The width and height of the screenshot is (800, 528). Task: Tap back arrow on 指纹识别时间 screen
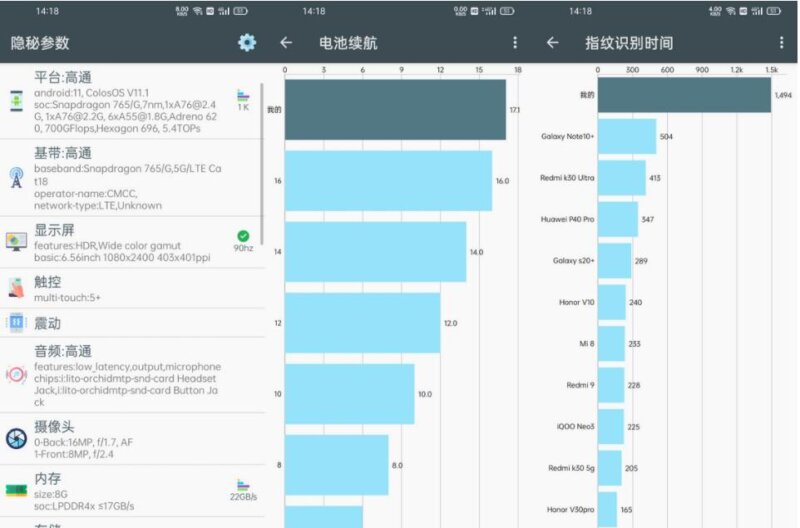pyautogui.click(x=553, y=43)
